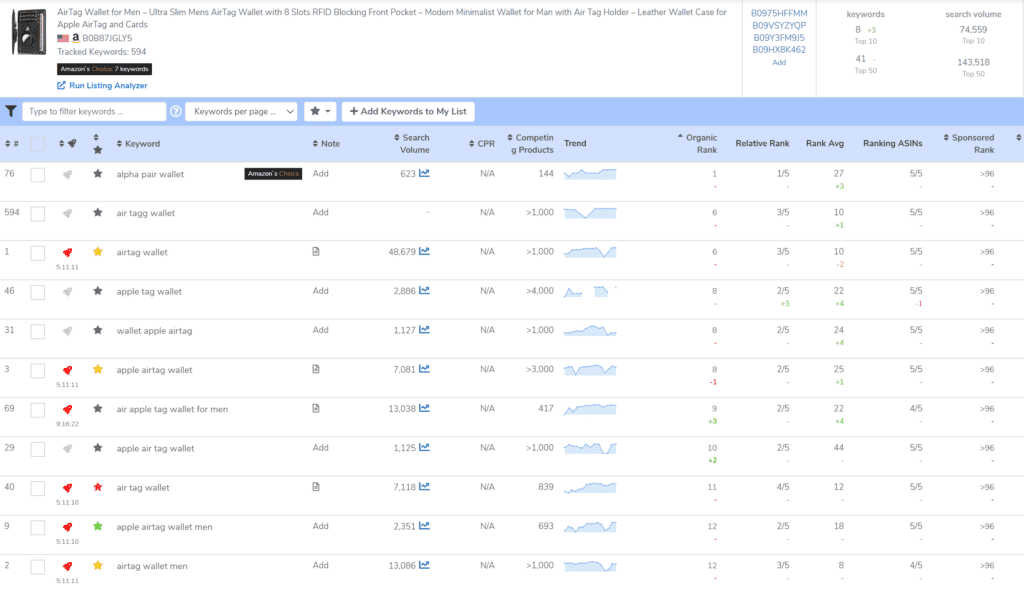The width and height of the screenshot is (1024, 592).
Task: Open competitor ASIN B0975HFFMM
Action: click(x=779, y=13)
